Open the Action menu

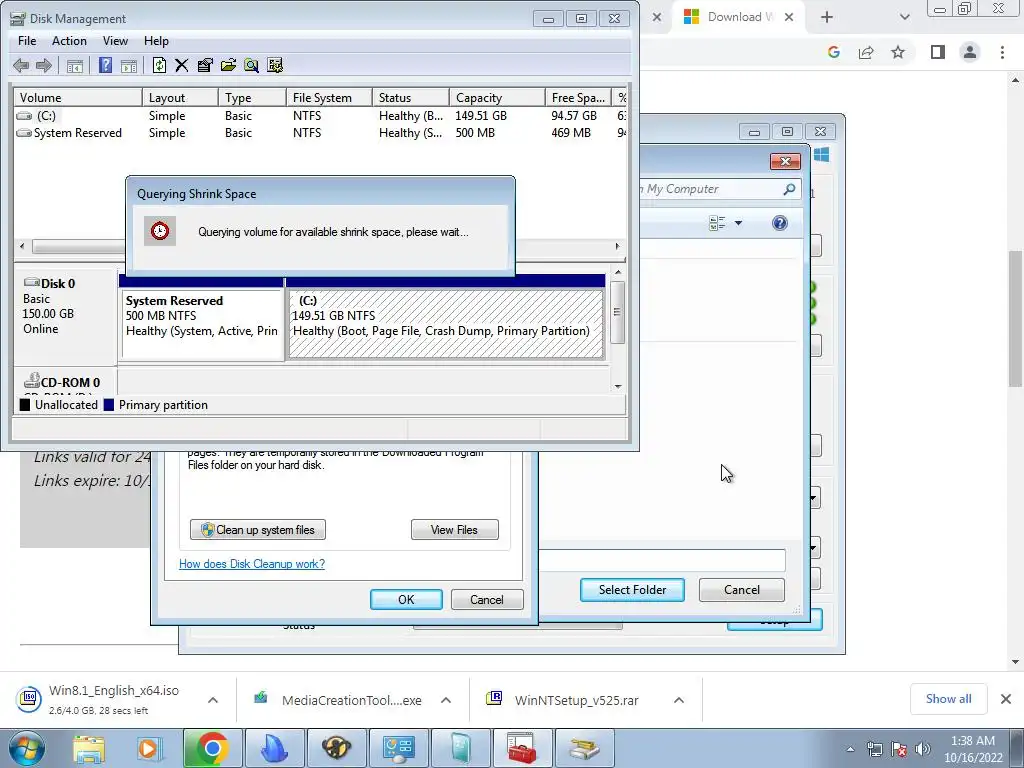tap(69, 40)
